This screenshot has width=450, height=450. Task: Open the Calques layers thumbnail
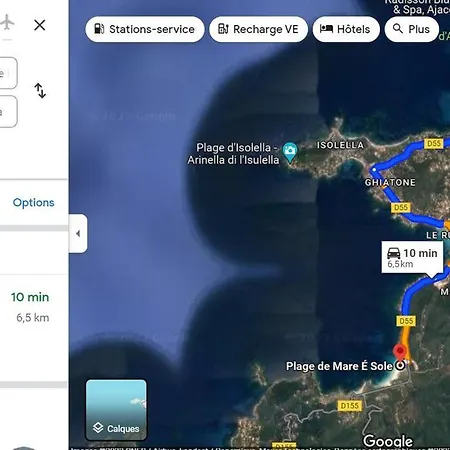click(x=116, y=410)
